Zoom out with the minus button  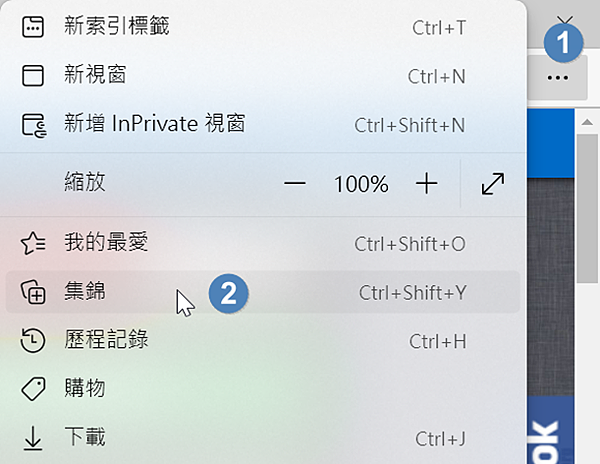click(x=294, y=184)
